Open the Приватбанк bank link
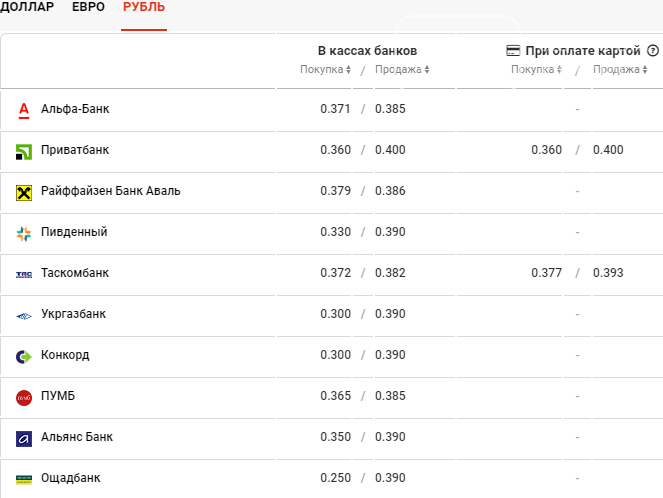The width and height of the screenshot is (663, 498). pyautogui.click(x=75, y=150)
